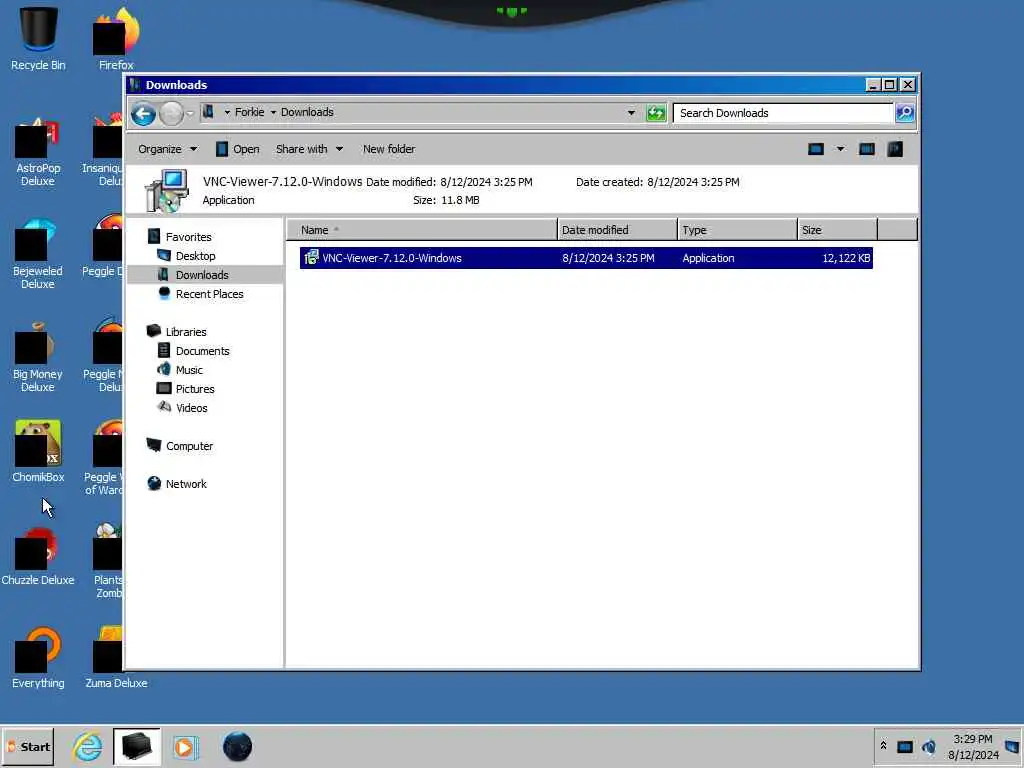Image resolution: width=1024 pixels, height=768 pixels.
Task: Select Network in the navigation pane
Action: coord(185,484)
